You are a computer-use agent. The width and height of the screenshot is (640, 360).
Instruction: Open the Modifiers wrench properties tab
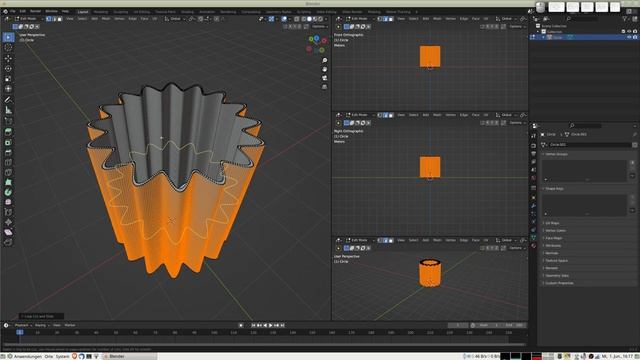(x=533, y=206)
